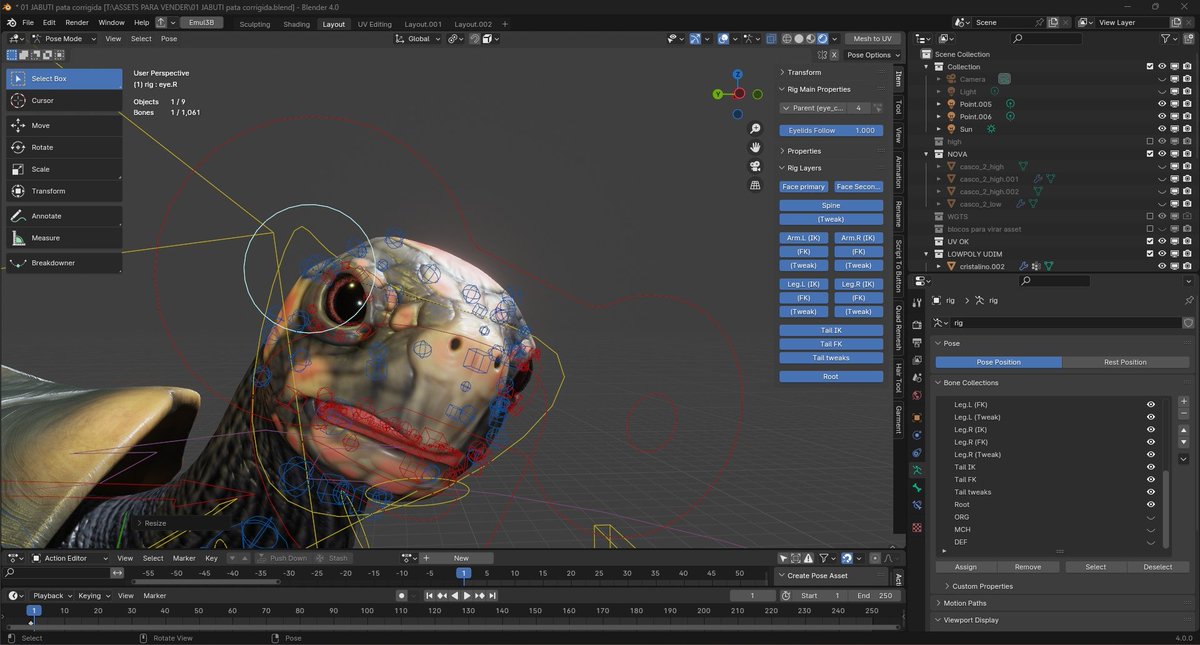1200x645 pixels.
Task: Hide the Sun light in outliner
Action: point(1162,129)
